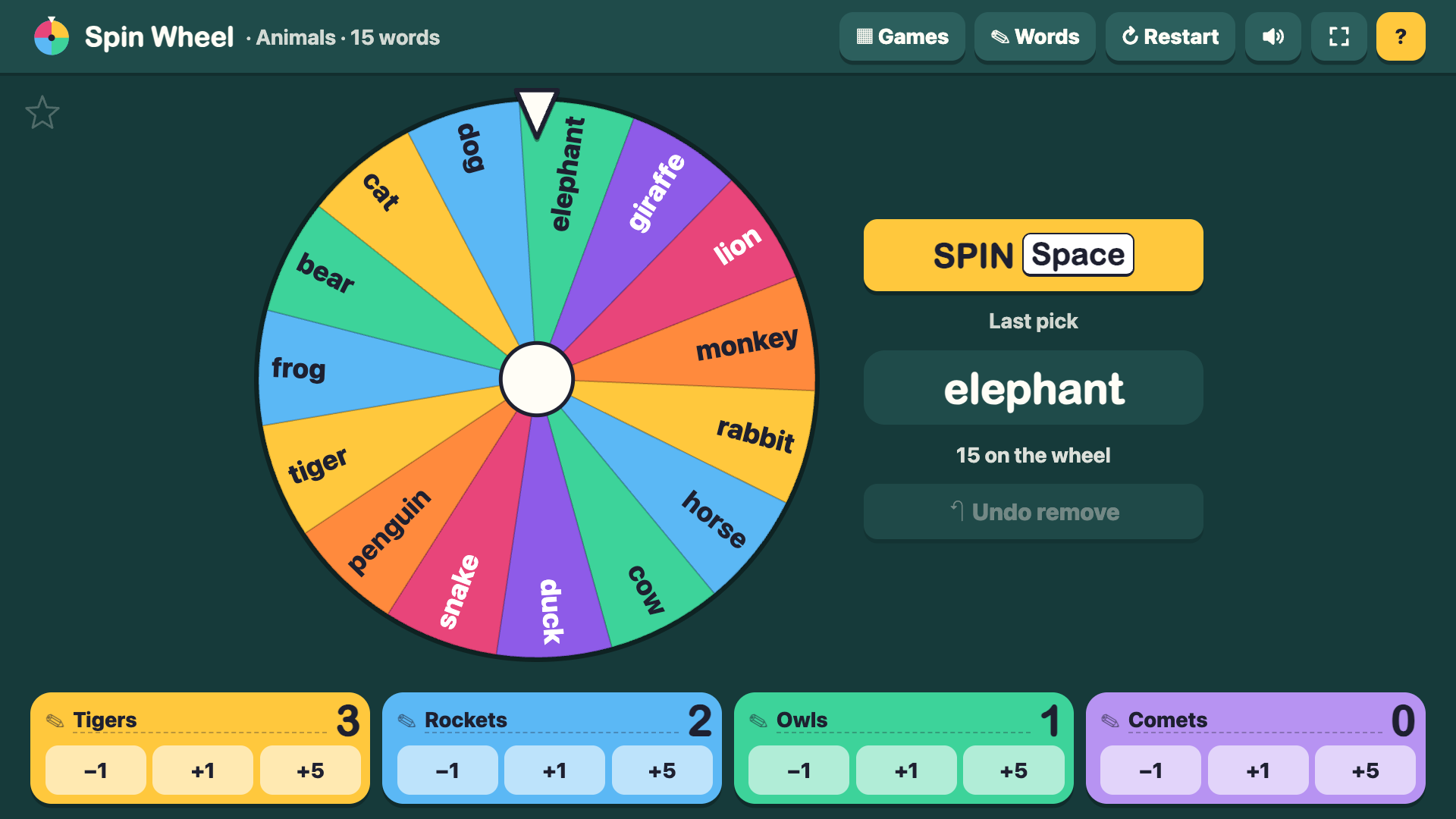Add 5 to Comets score
This screenshot has width=1456, height=819.
click(1366, 770)
